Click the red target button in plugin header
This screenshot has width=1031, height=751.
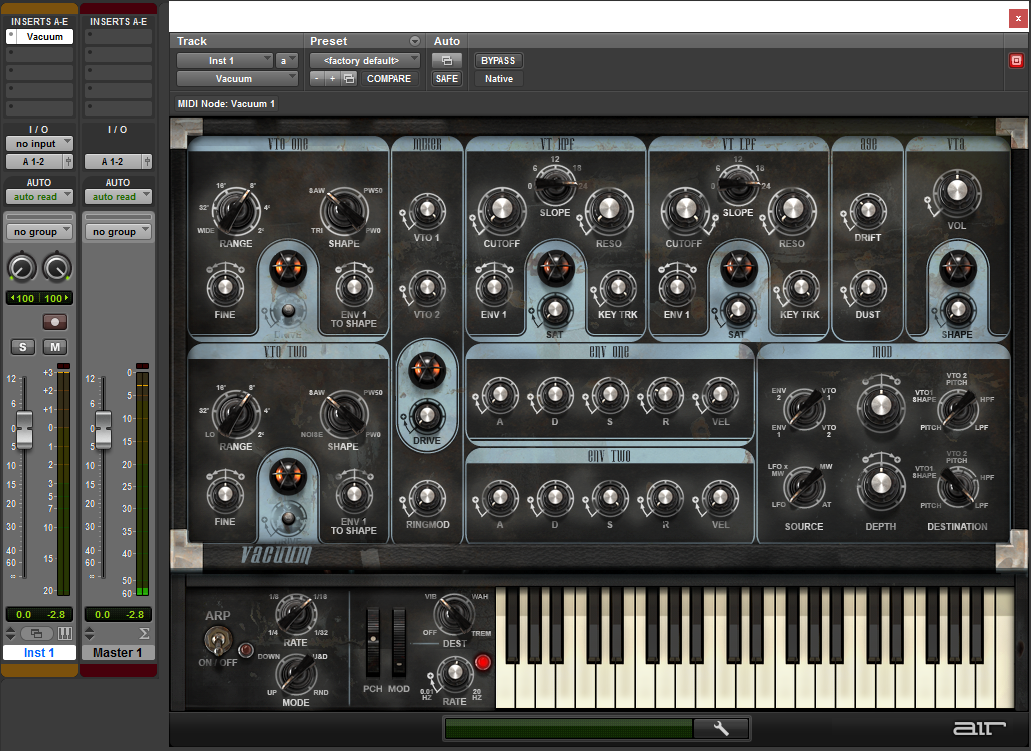click(x=1016, y=60)
